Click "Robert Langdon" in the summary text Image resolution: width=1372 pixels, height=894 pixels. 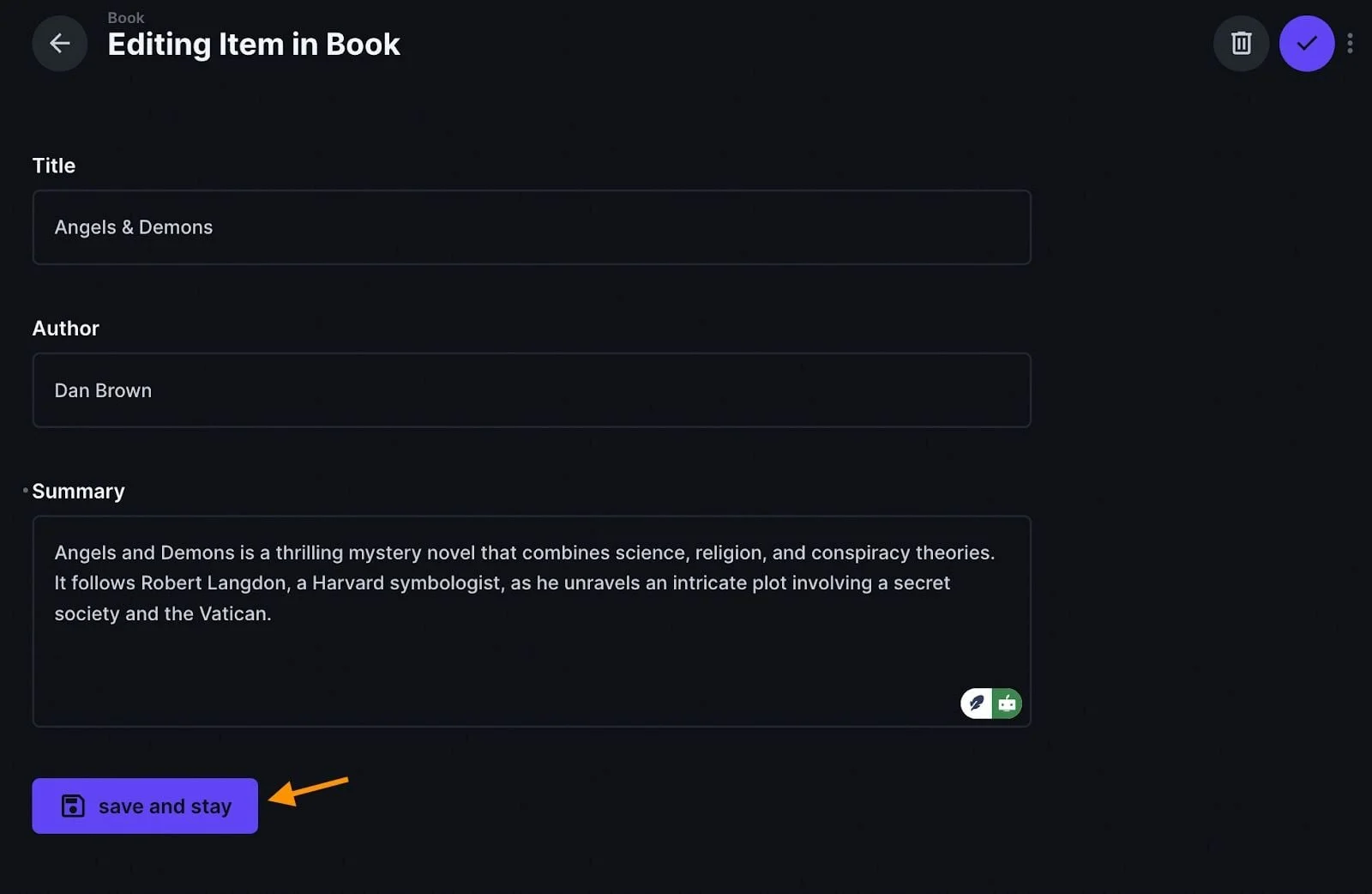pyautogui.click(x=214, y=583)
